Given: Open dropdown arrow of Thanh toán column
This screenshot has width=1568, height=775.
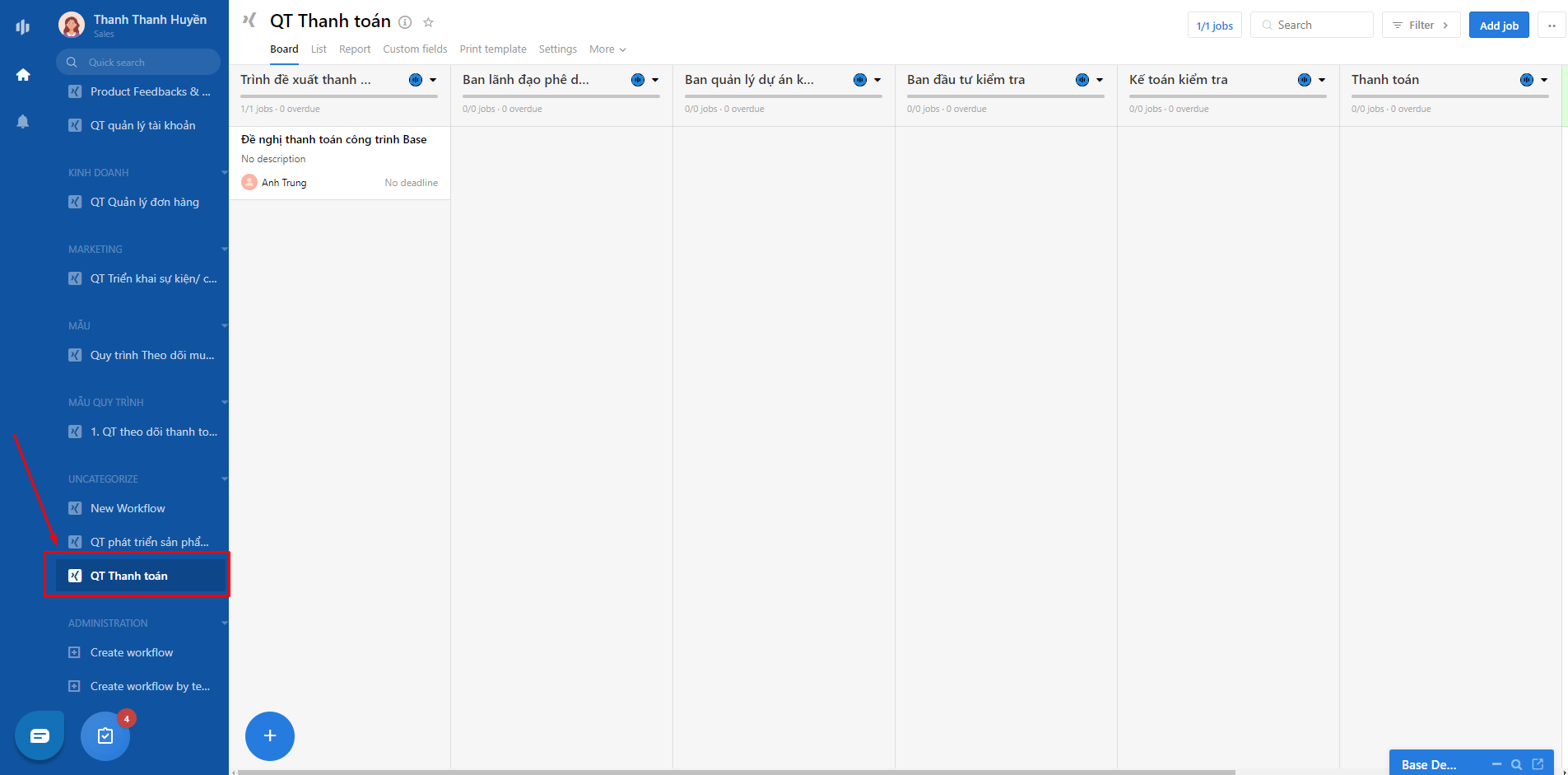Looking at the screenshot, I should point(1544,80).
